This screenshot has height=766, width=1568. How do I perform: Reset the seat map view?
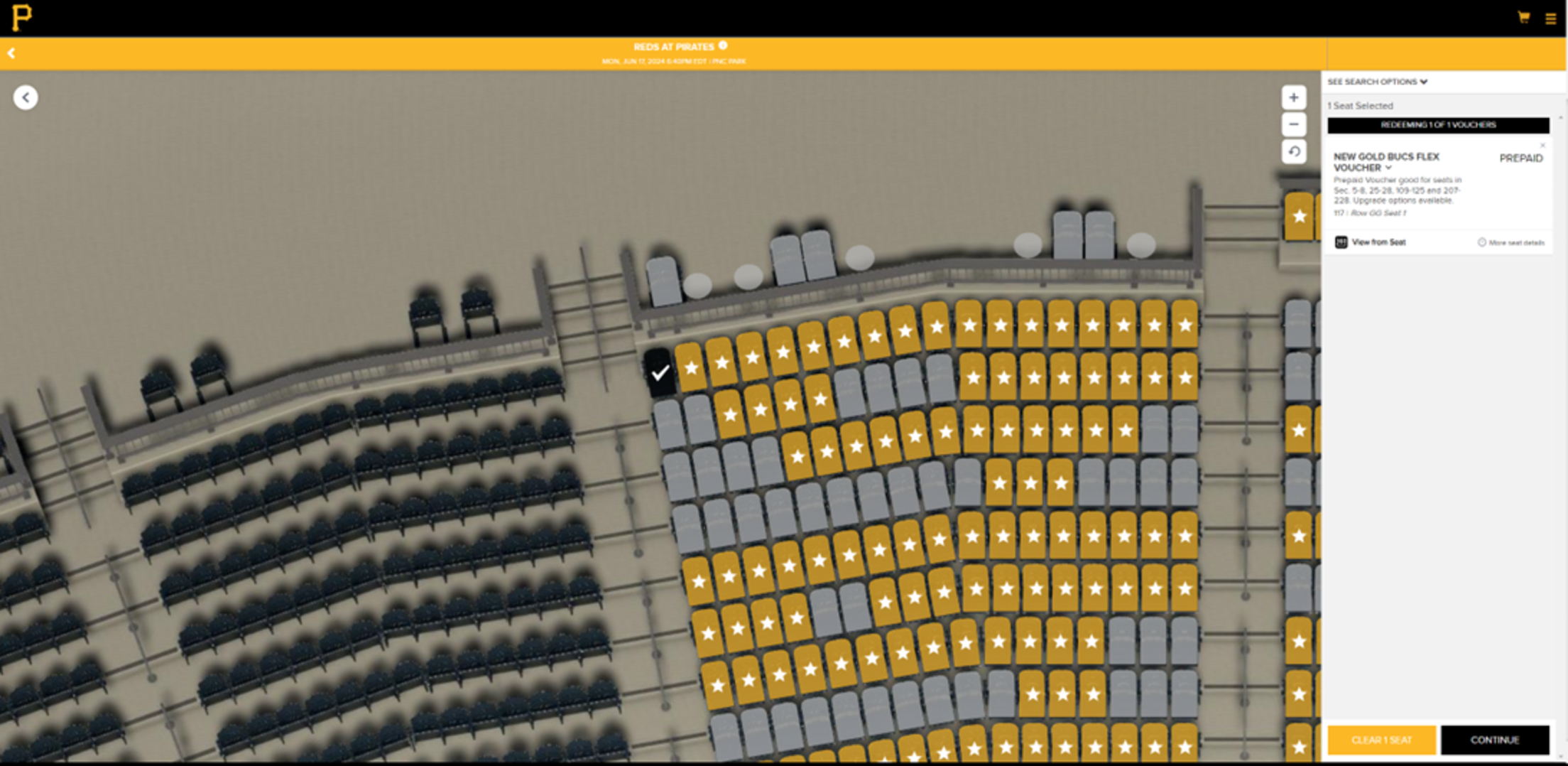coord(1293,151)
